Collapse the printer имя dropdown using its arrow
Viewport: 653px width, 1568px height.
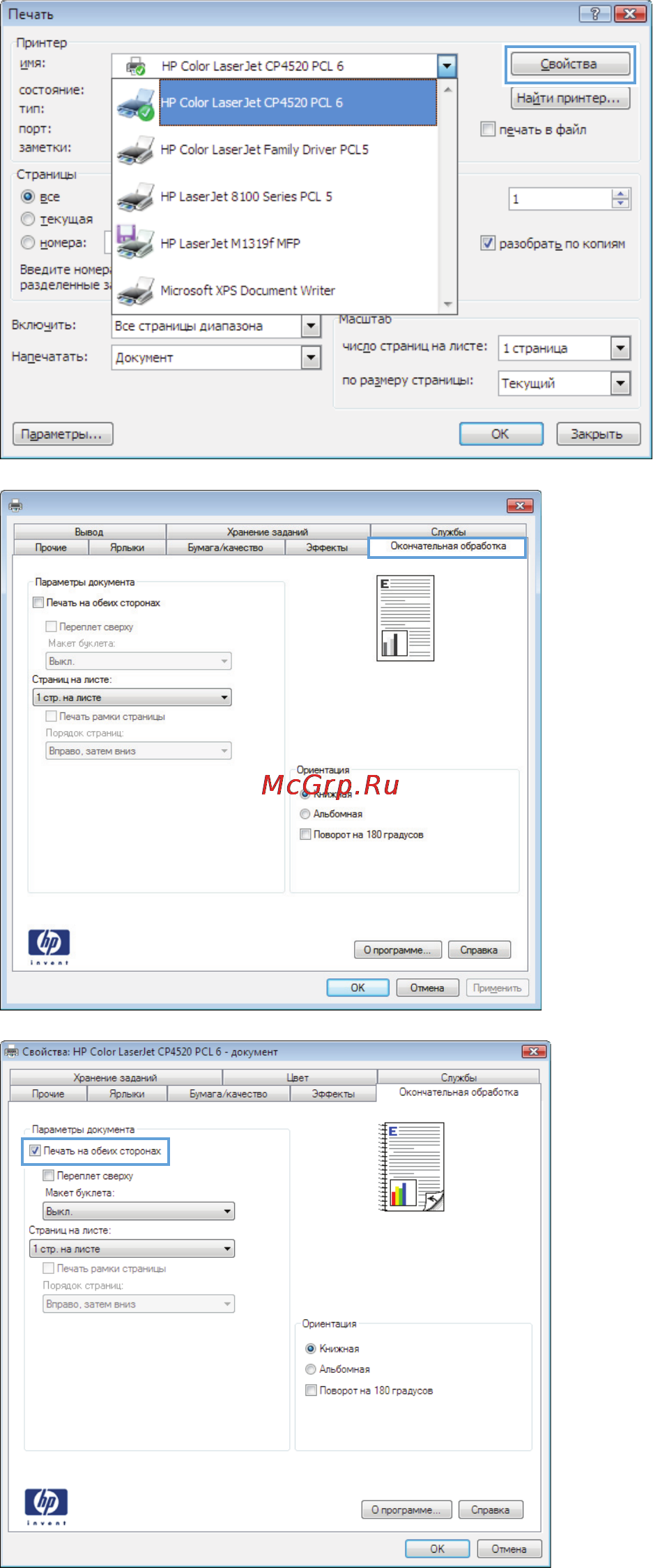[447, 66]
